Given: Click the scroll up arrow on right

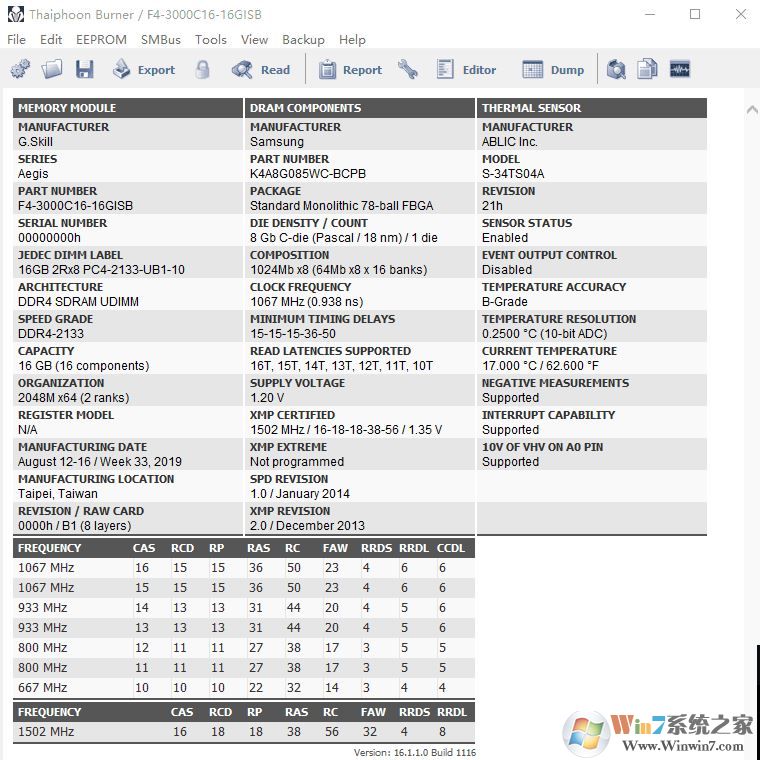Looking at the screenshot, I should coord(752,110).
